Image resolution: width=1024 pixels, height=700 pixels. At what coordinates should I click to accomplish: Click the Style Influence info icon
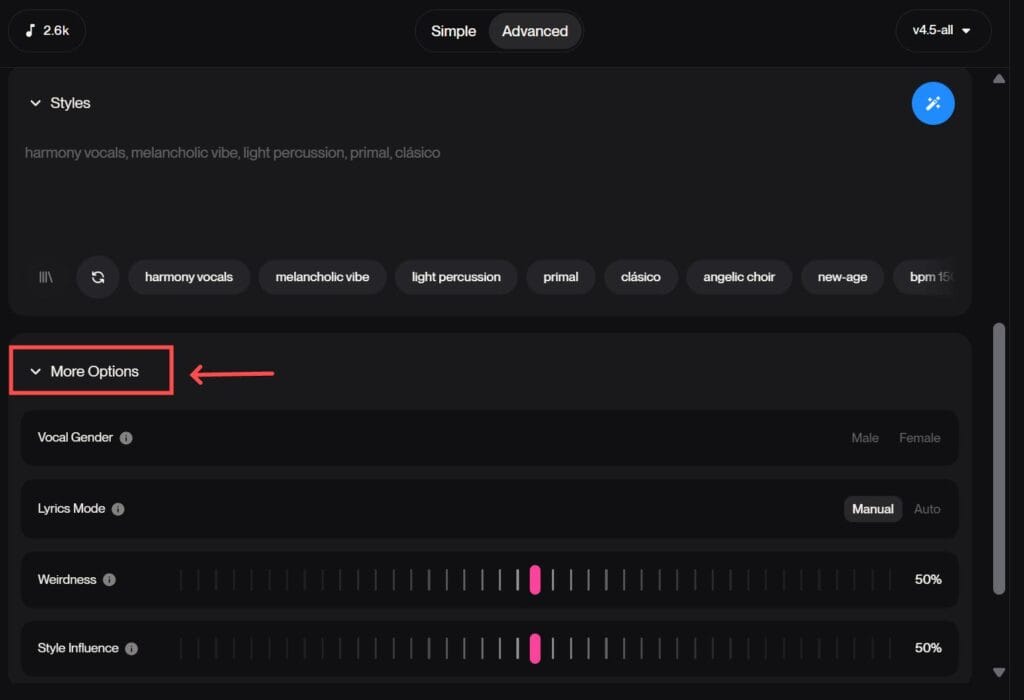click(x=131, y=649)
